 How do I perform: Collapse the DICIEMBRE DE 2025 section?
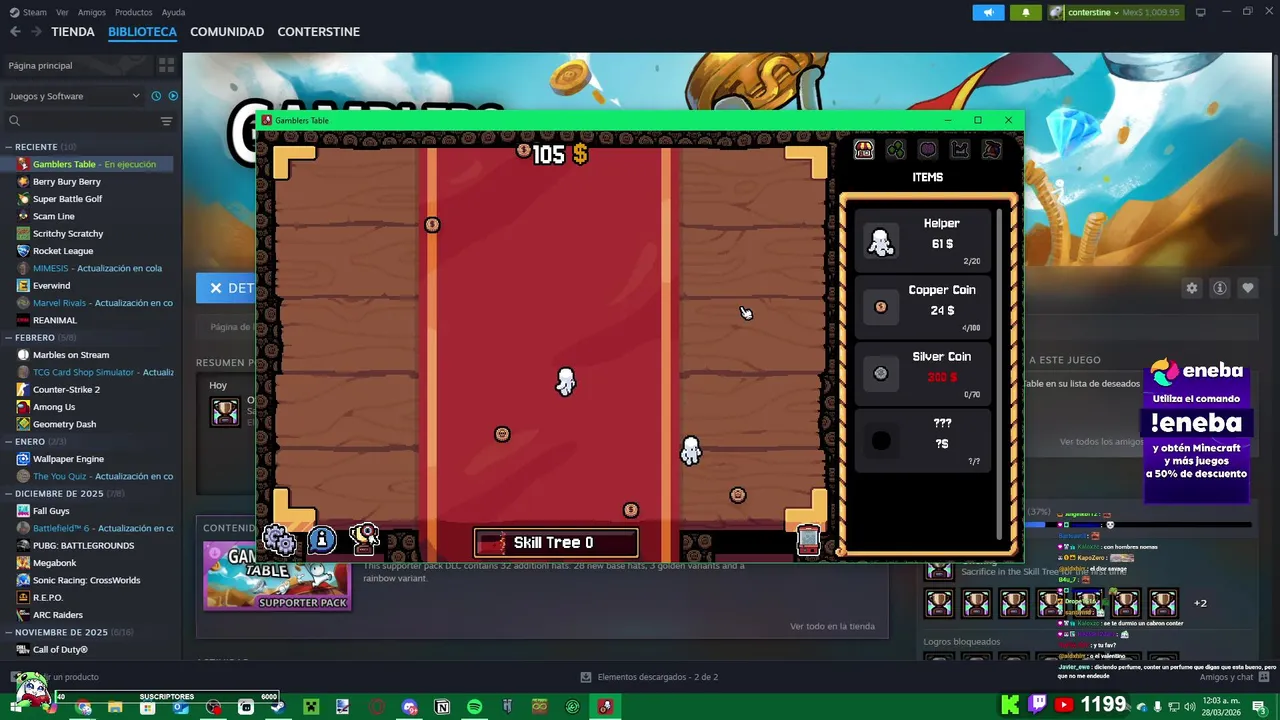[66, 494]
